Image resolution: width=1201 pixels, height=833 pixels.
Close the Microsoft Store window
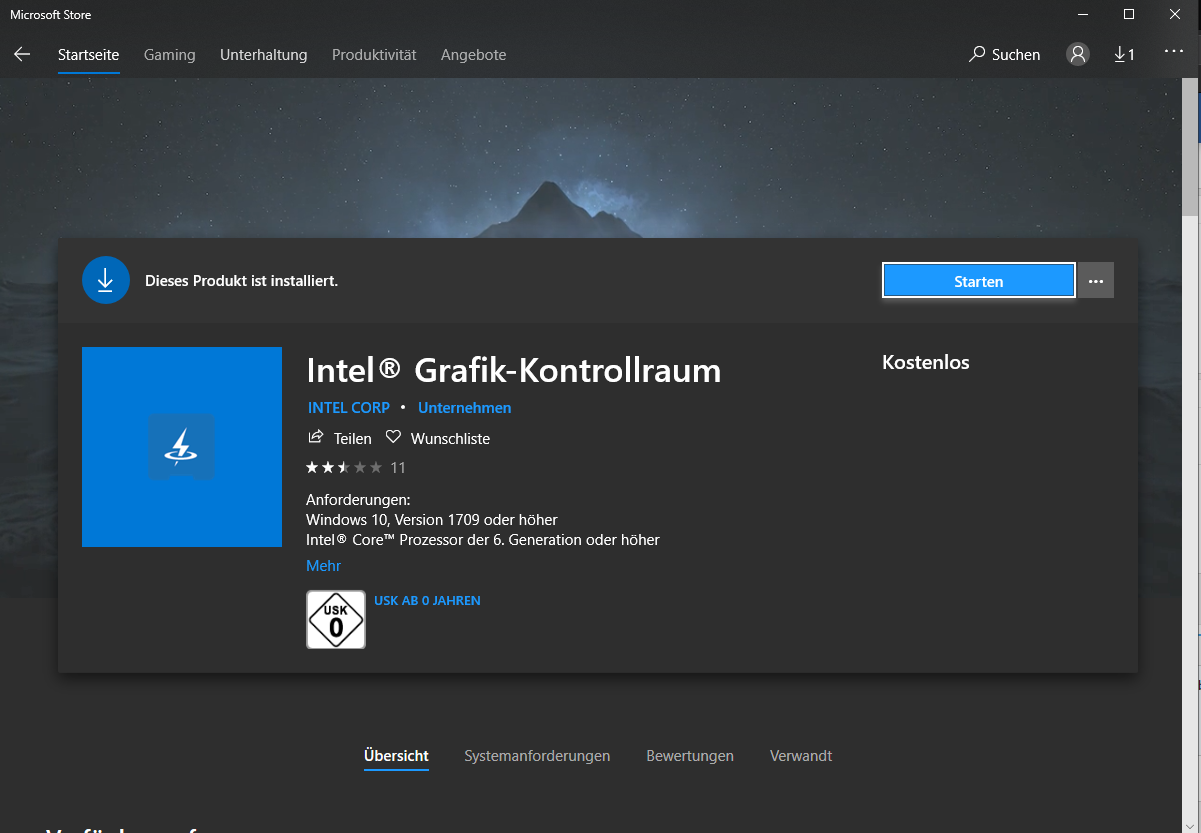pyautogui.click(x=1175, y=14)
